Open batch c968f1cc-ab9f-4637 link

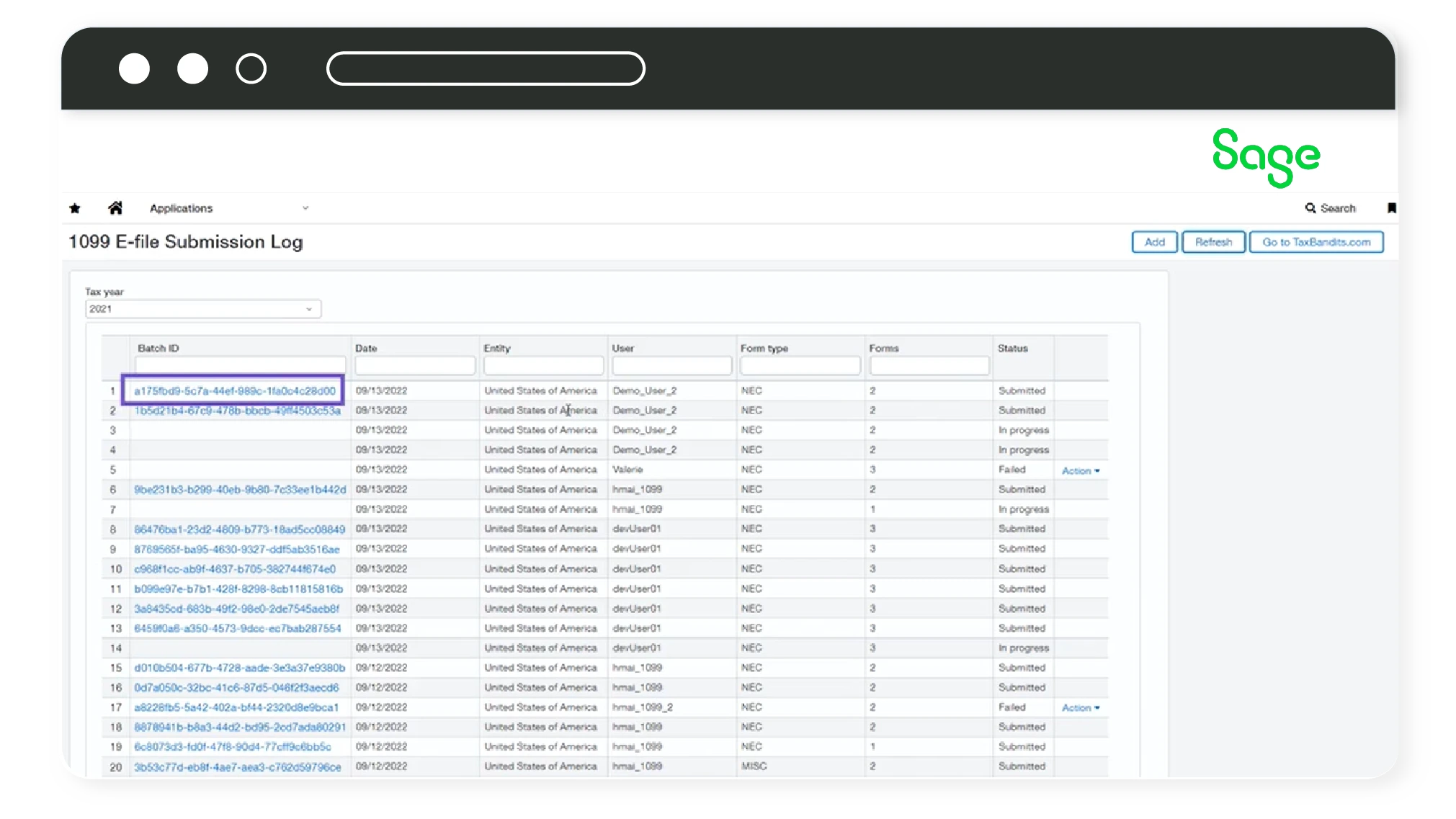(x=235, y=568)
